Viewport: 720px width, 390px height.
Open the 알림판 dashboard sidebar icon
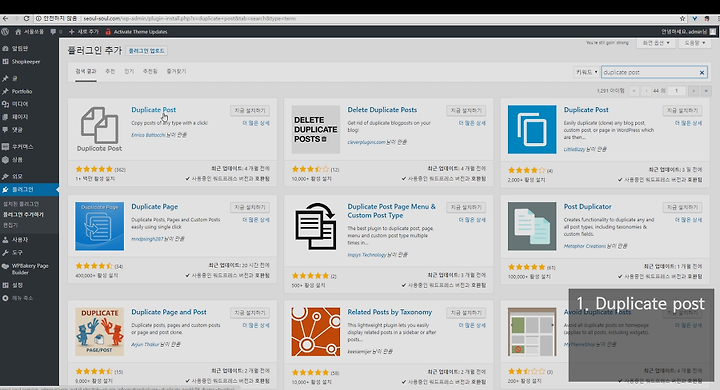(x=6, y=48)
